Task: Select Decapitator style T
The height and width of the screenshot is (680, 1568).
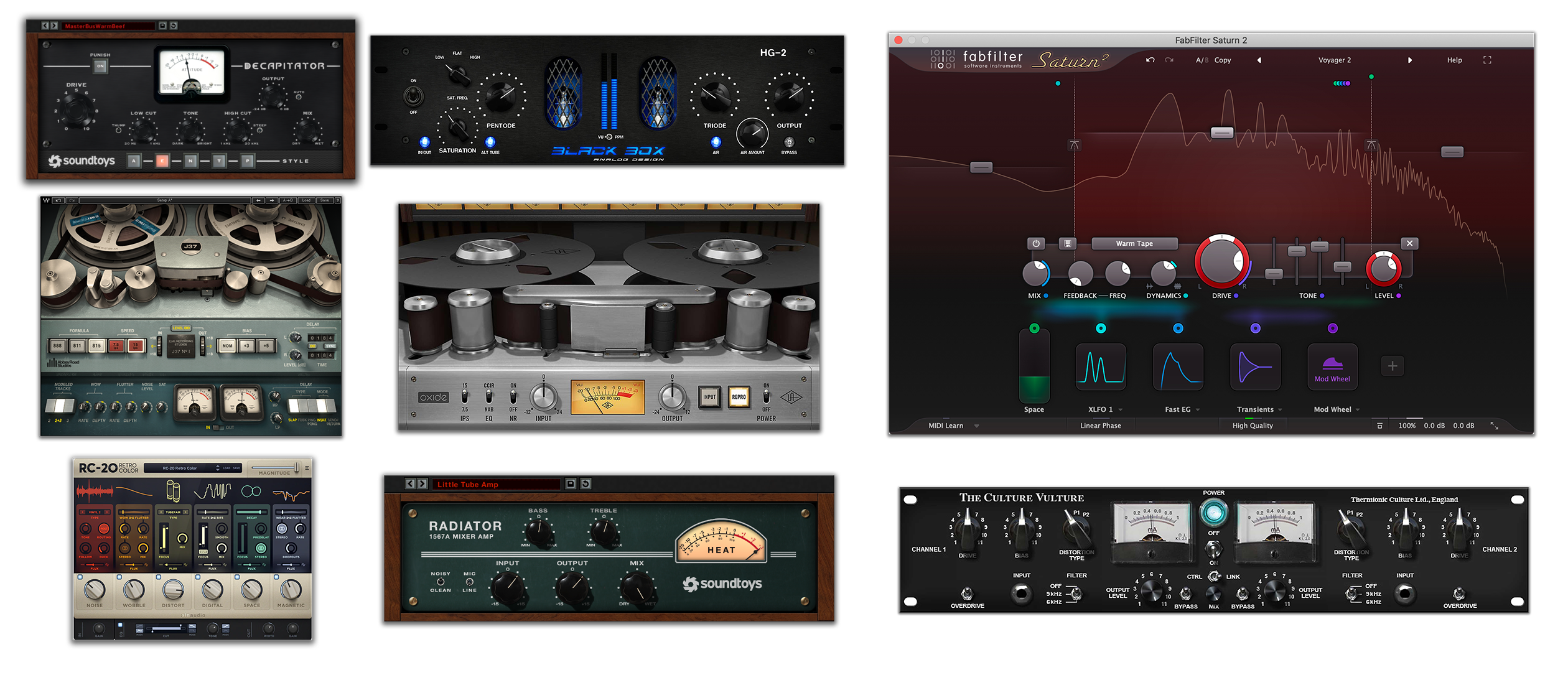Action: (x=219, y=161)
